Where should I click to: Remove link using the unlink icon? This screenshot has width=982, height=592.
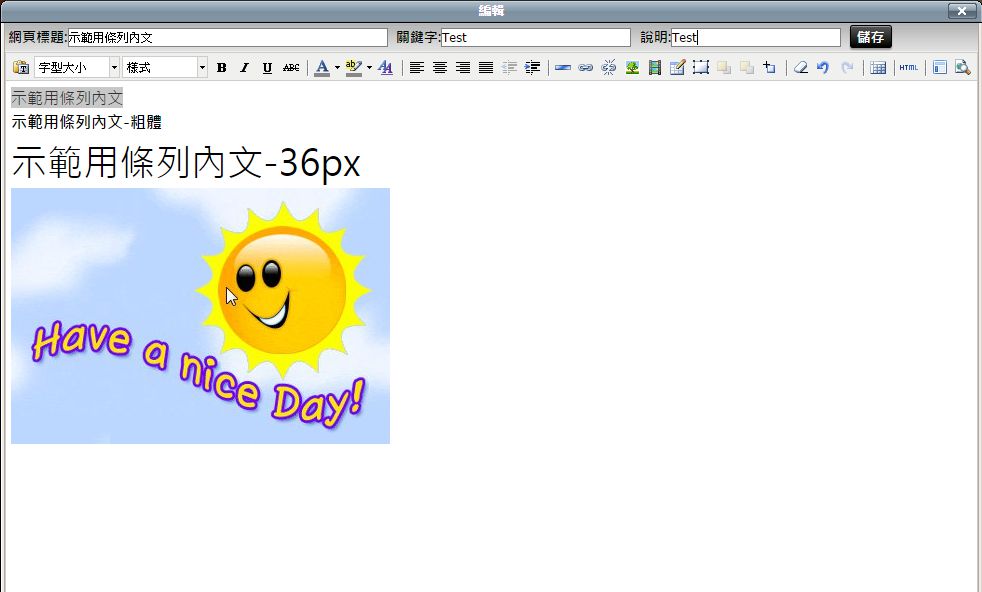coord(609,68)
